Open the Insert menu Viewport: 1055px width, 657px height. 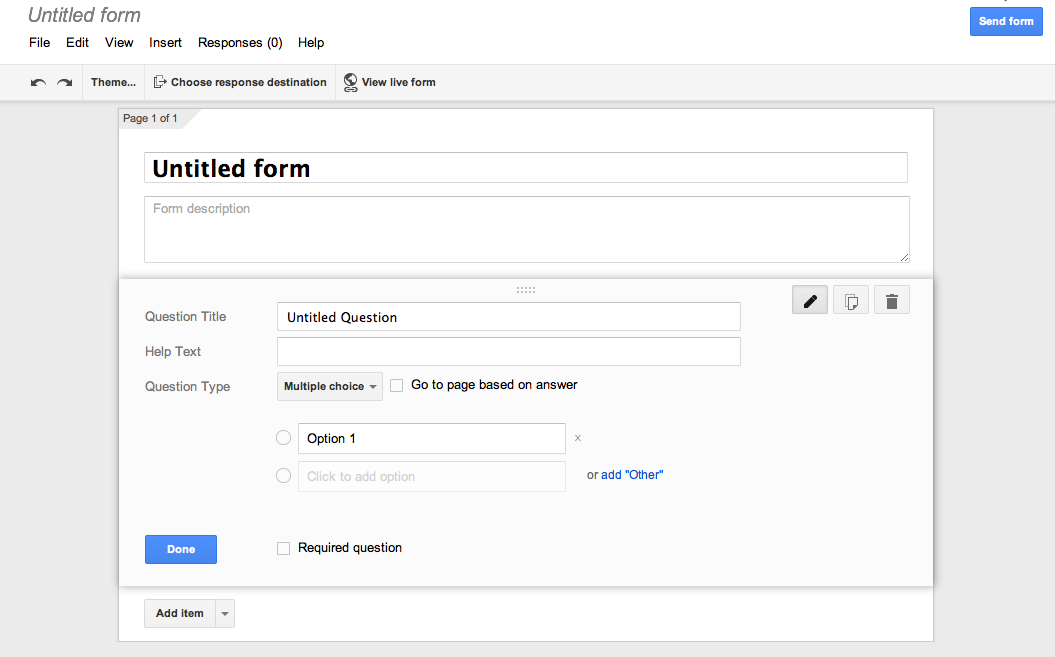165,42
